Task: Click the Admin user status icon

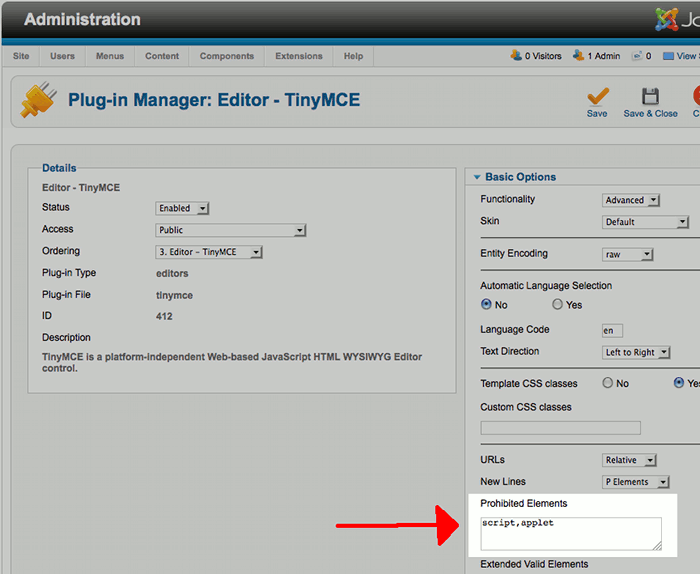Action: 579,56
